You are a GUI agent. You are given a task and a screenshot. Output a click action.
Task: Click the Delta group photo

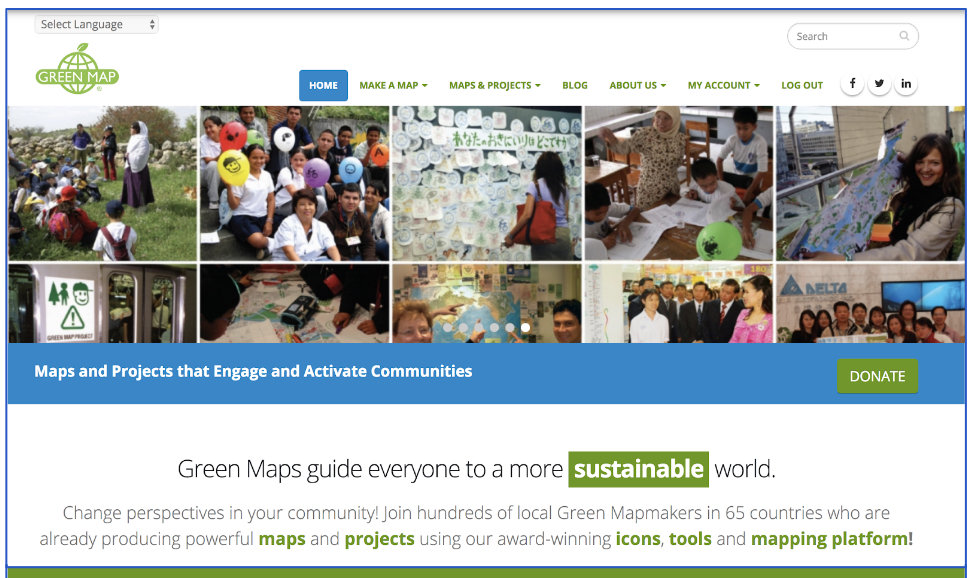click(x=871, y=304)
